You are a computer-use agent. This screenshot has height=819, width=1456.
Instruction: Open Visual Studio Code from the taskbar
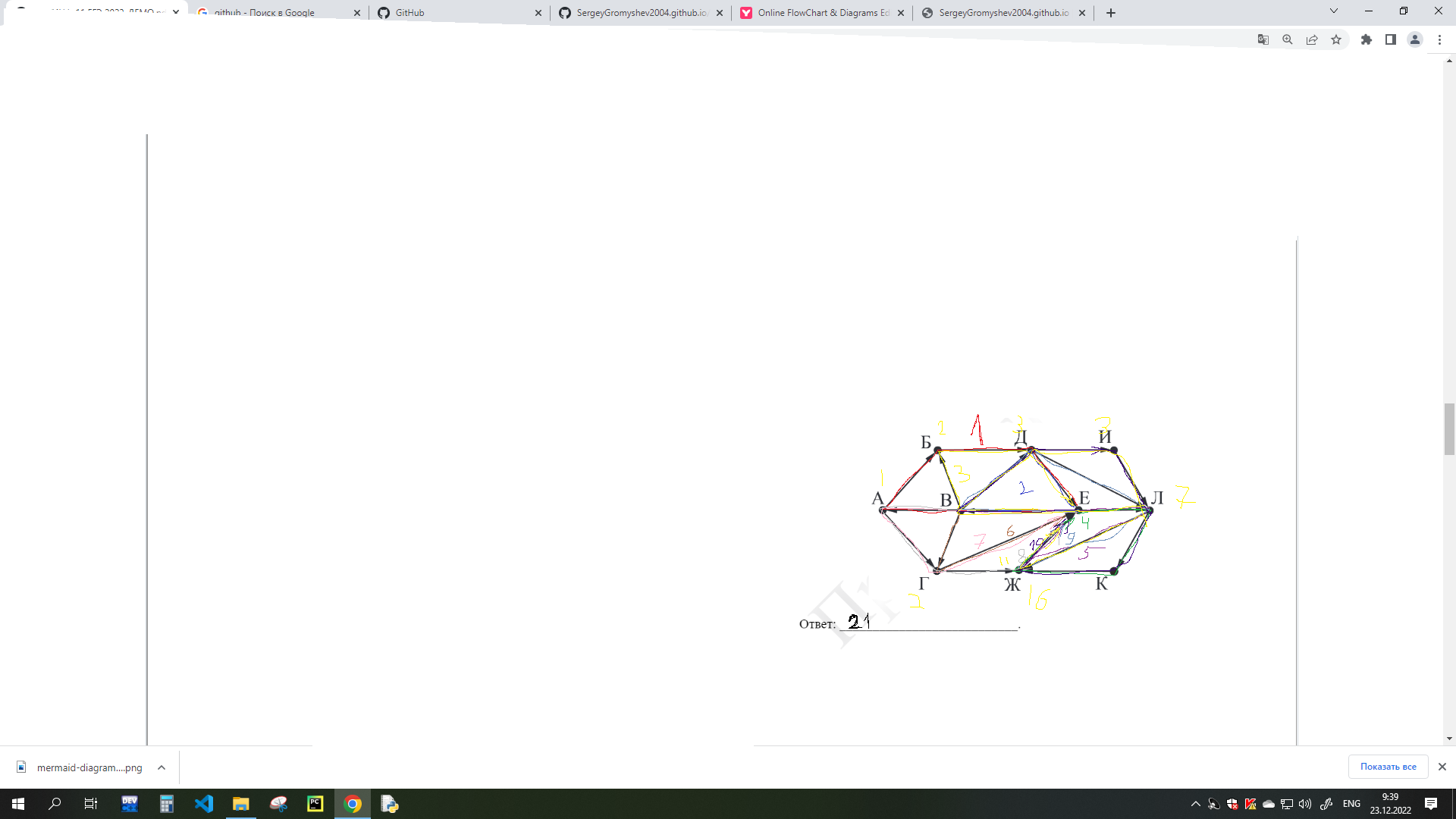(204, 804)
